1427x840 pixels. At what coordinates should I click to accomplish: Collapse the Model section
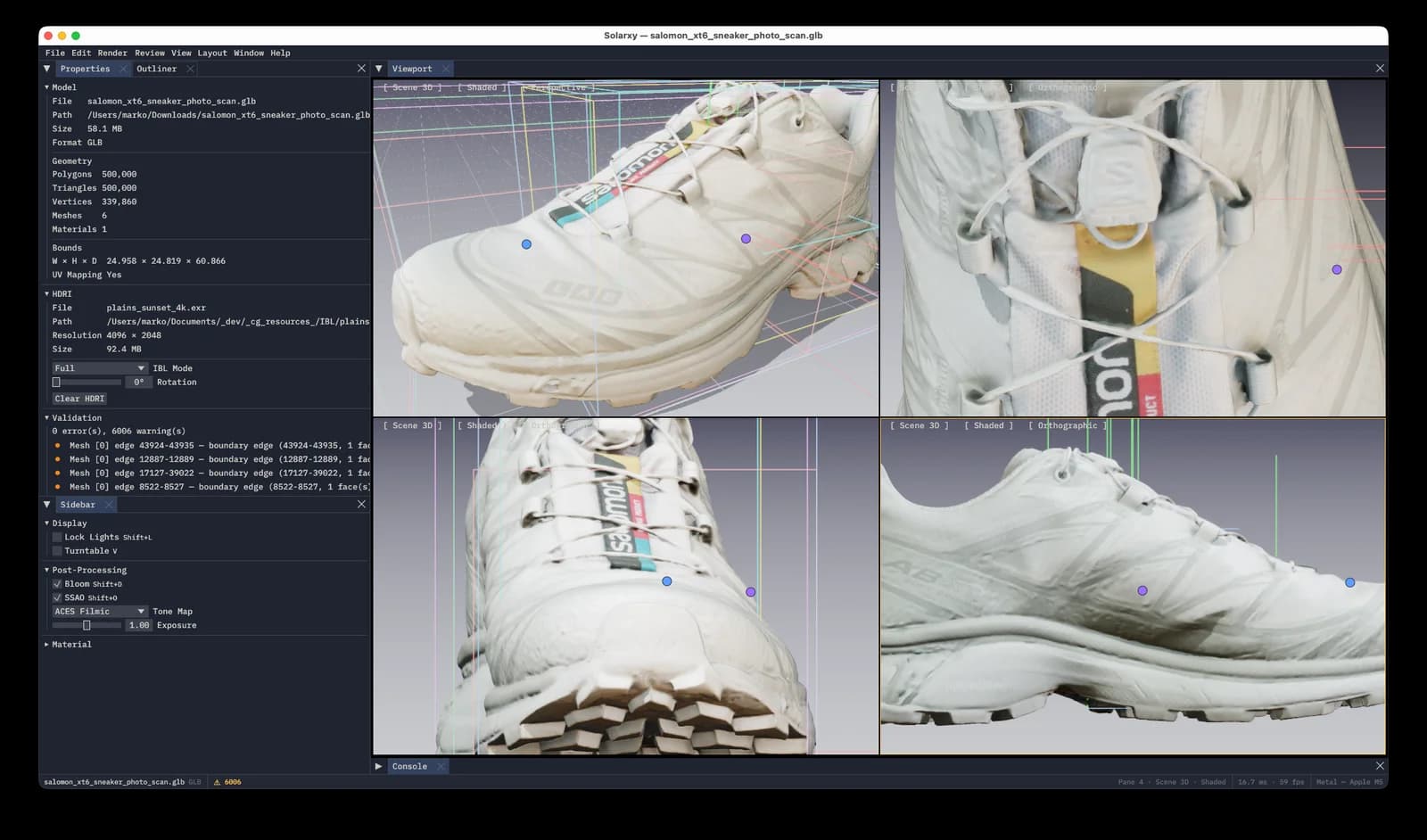46,87
